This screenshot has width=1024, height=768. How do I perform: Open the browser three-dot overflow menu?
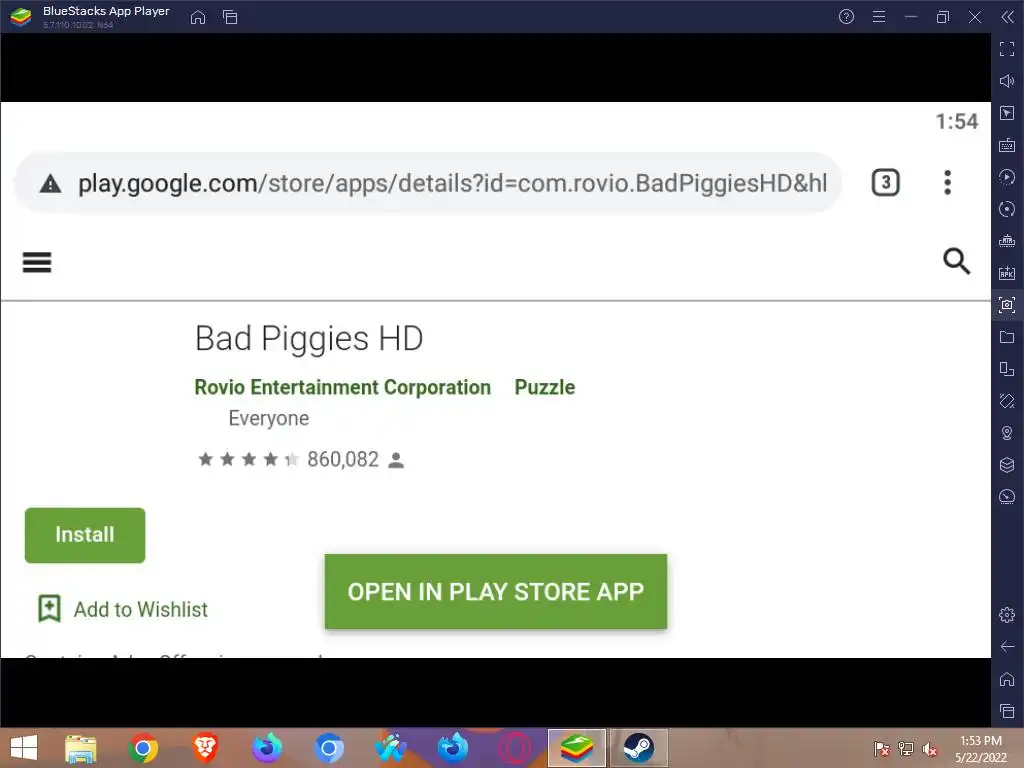pos(947,183)
